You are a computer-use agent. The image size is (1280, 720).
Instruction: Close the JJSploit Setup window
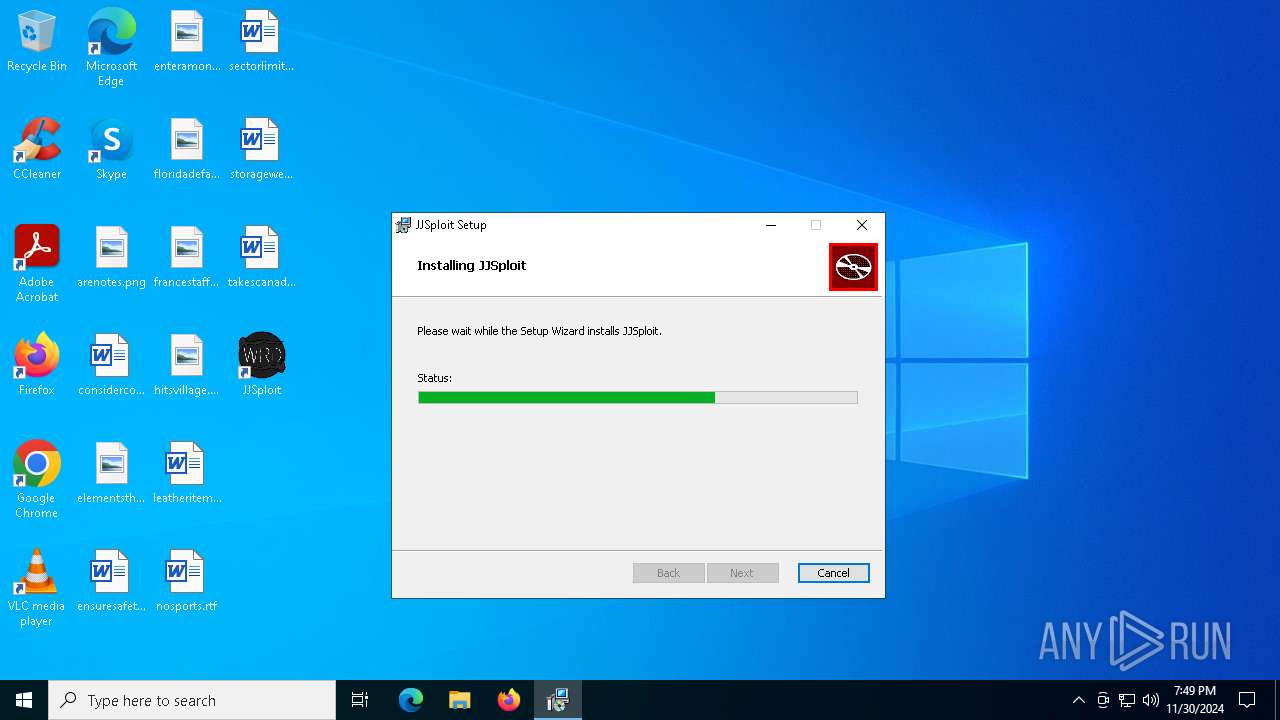[862, 225]
